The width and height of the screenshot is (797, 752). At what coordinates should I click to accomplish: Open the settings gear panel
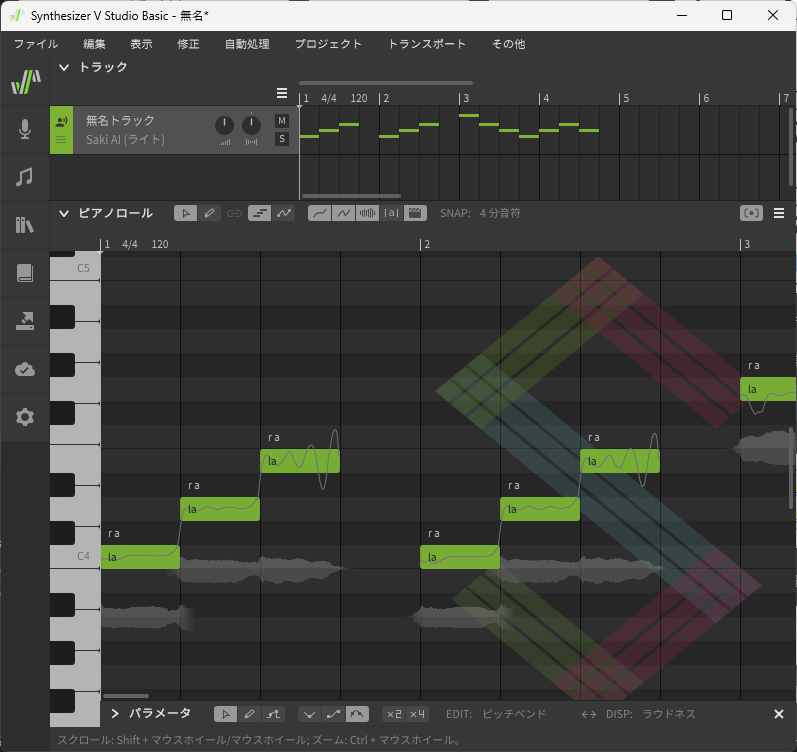point(25,417)
